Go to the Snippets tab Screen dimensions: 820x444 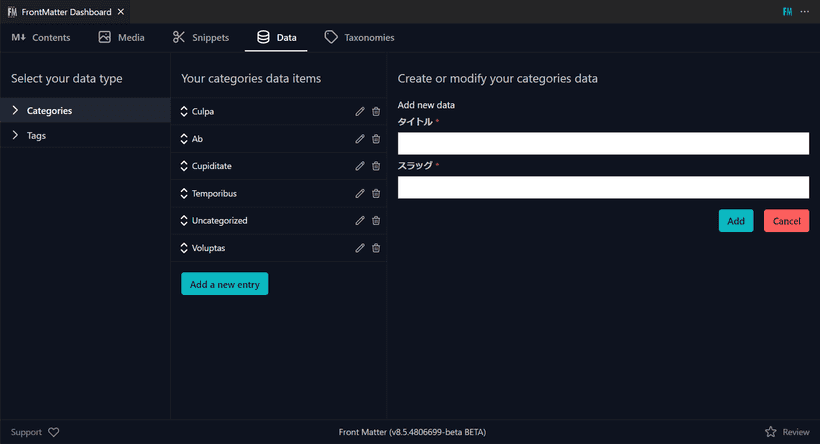(201, 38)
